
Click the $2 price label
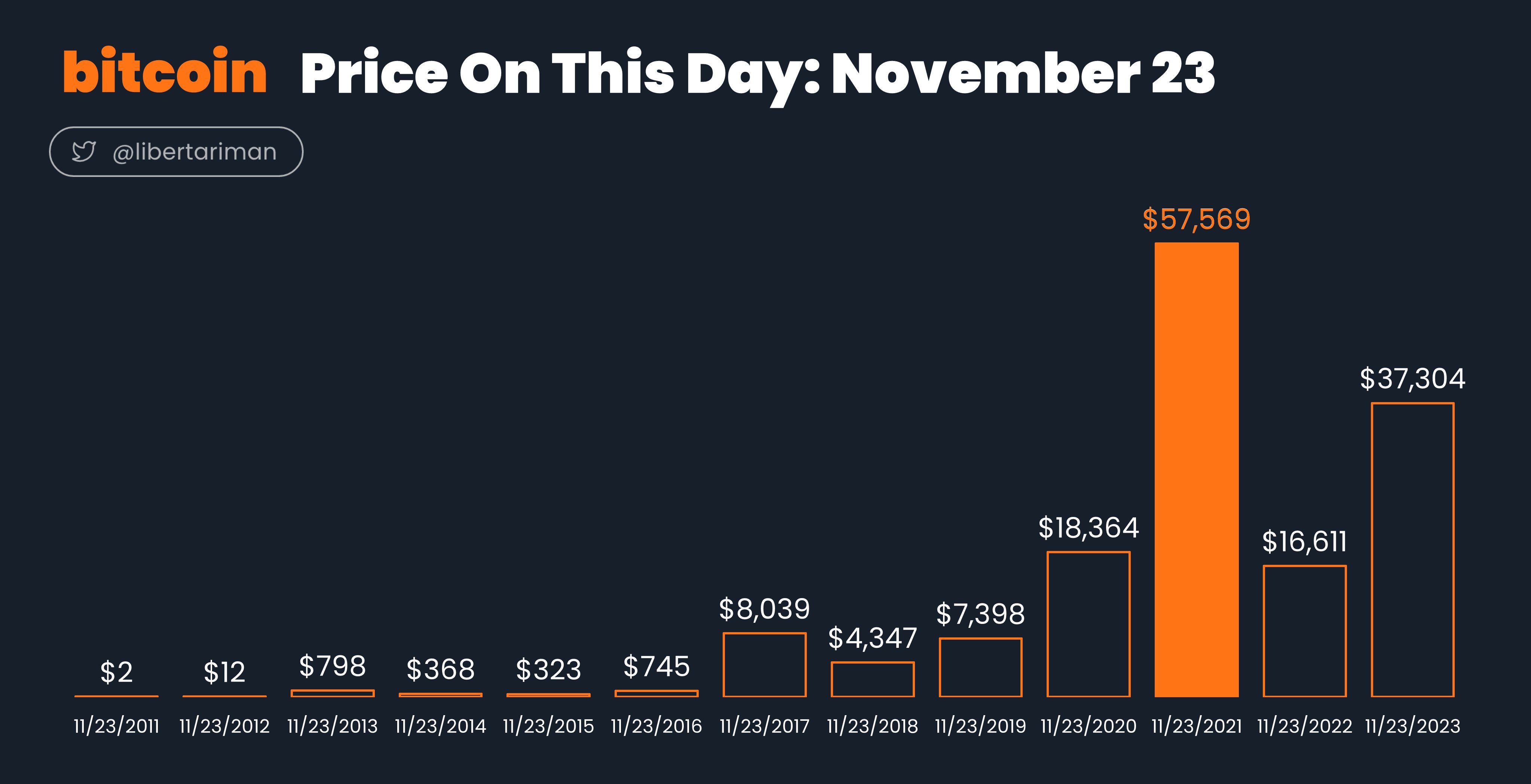[116, 672]
